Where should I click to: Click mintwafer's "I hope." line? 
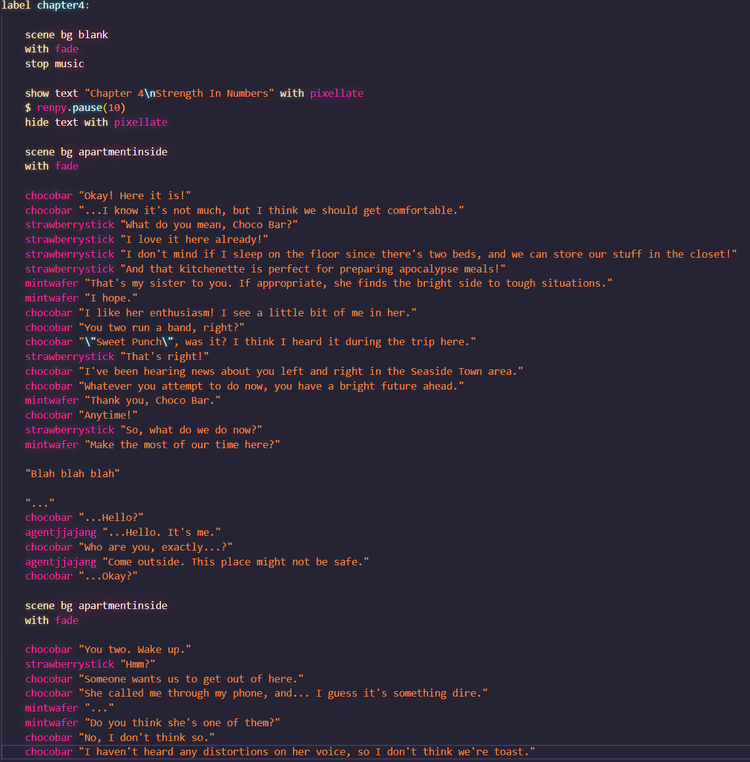point(111,298)
